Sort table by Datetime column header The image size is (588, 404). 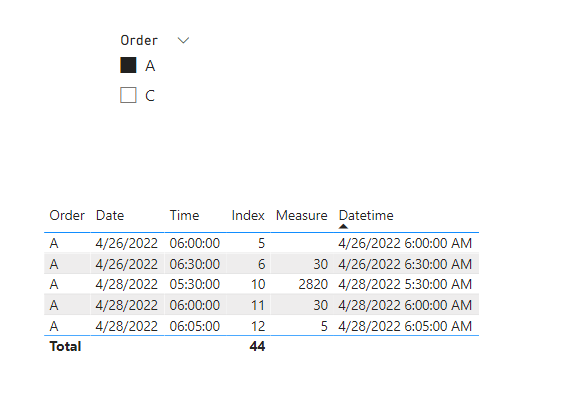(x=366, y=215)
